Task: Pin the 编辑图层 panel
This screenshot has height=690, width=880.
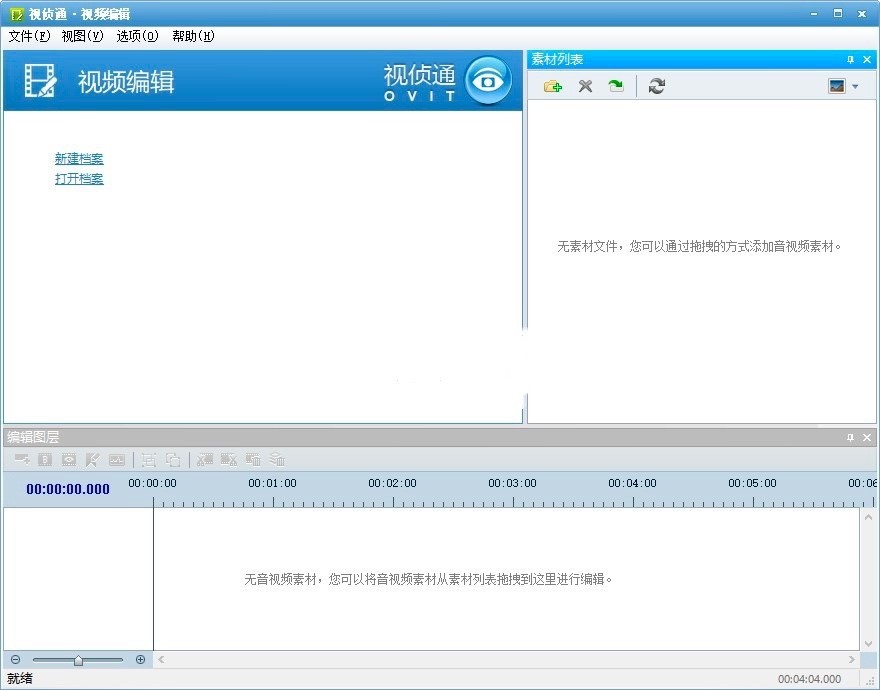Action: point(850,437)
